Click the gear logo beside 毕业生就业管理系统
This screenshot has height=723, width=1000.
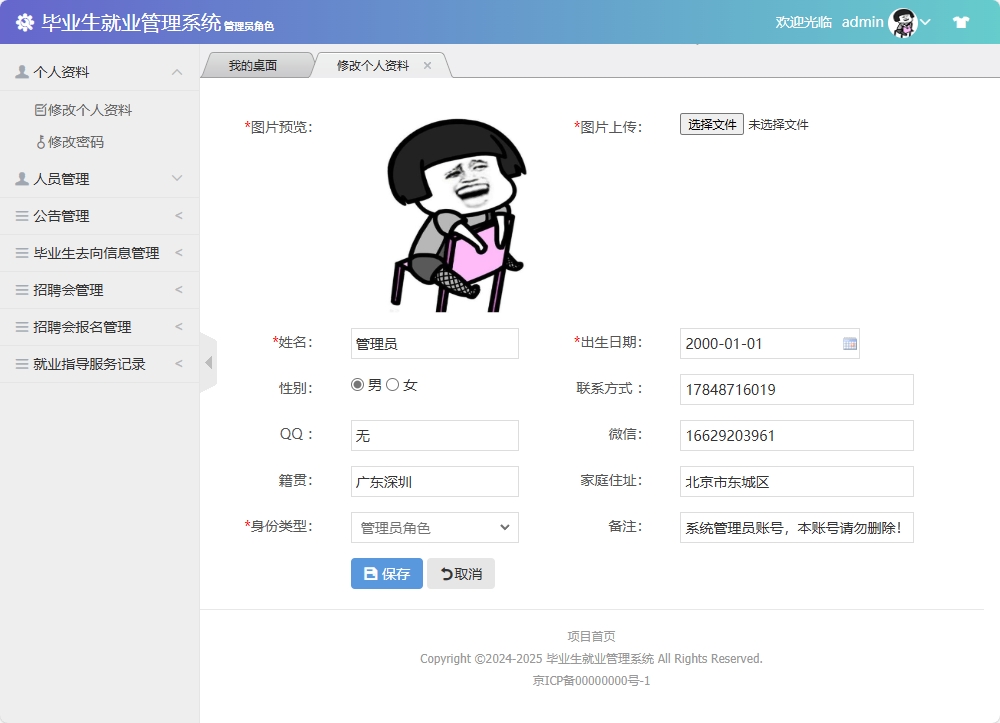pos(25,21)
